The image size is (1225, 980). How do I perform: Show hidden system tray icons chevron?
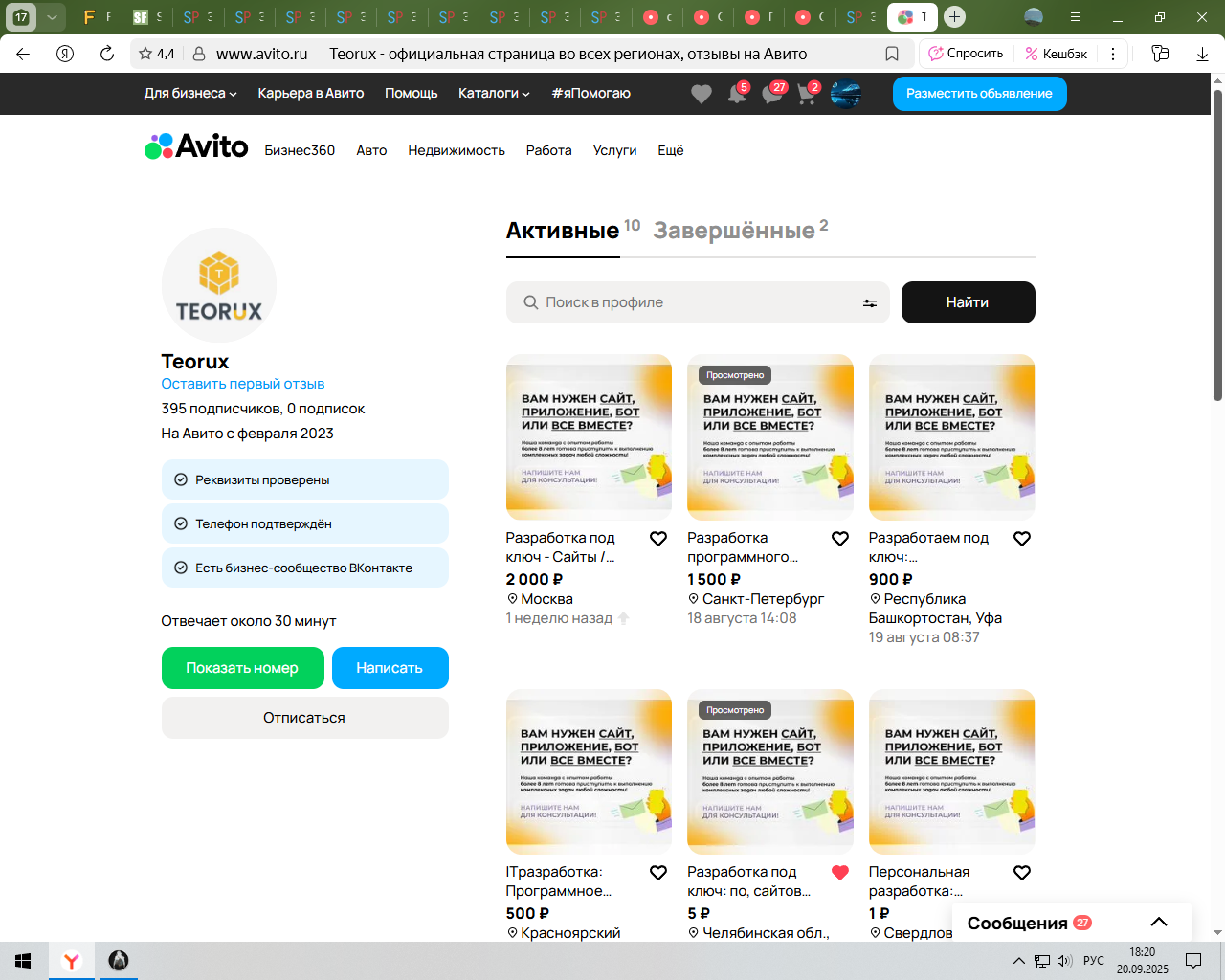coord(1019,961)
